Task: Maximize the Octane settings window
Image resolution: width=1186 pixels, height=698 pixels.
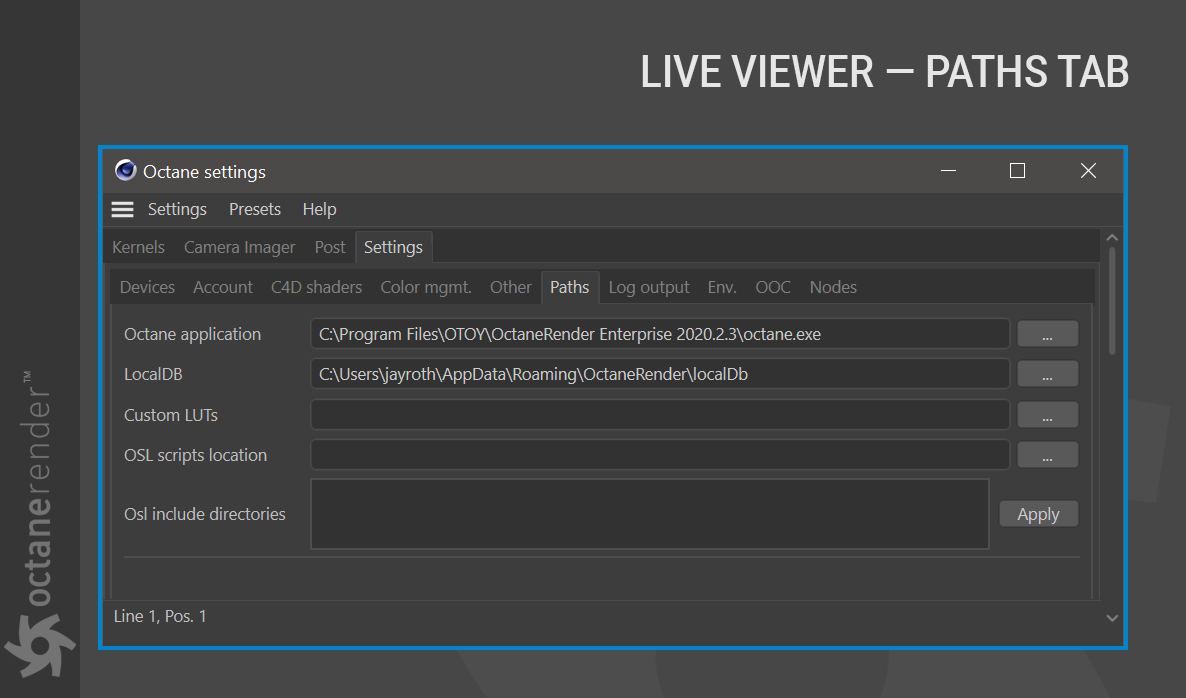Action: click(x=1017, y=171)
